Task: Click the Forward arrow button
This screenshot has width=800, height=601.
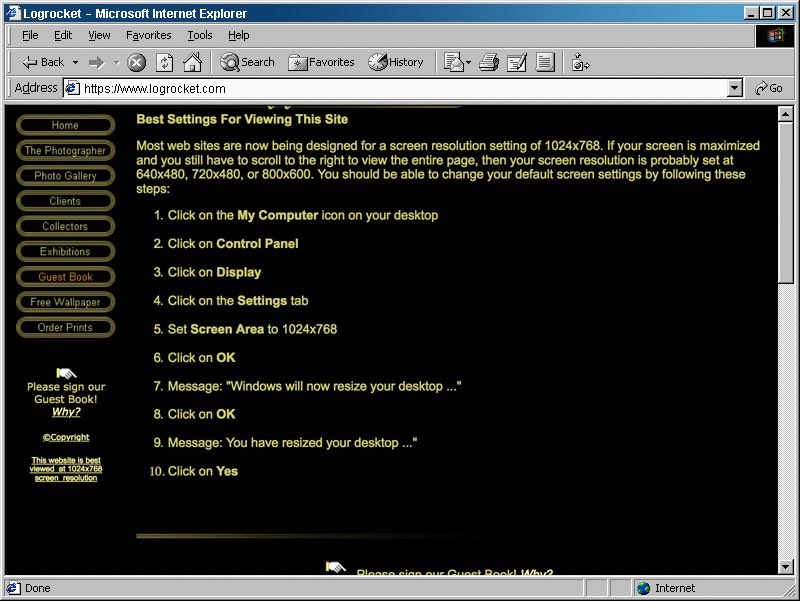Action: 96,63
